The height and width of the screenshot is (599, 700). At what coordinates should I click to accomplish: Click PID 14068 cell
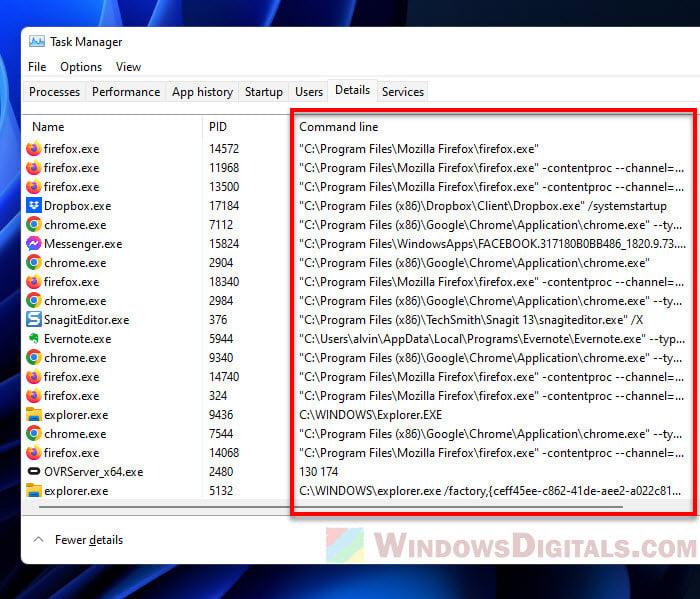click(224, 453)
